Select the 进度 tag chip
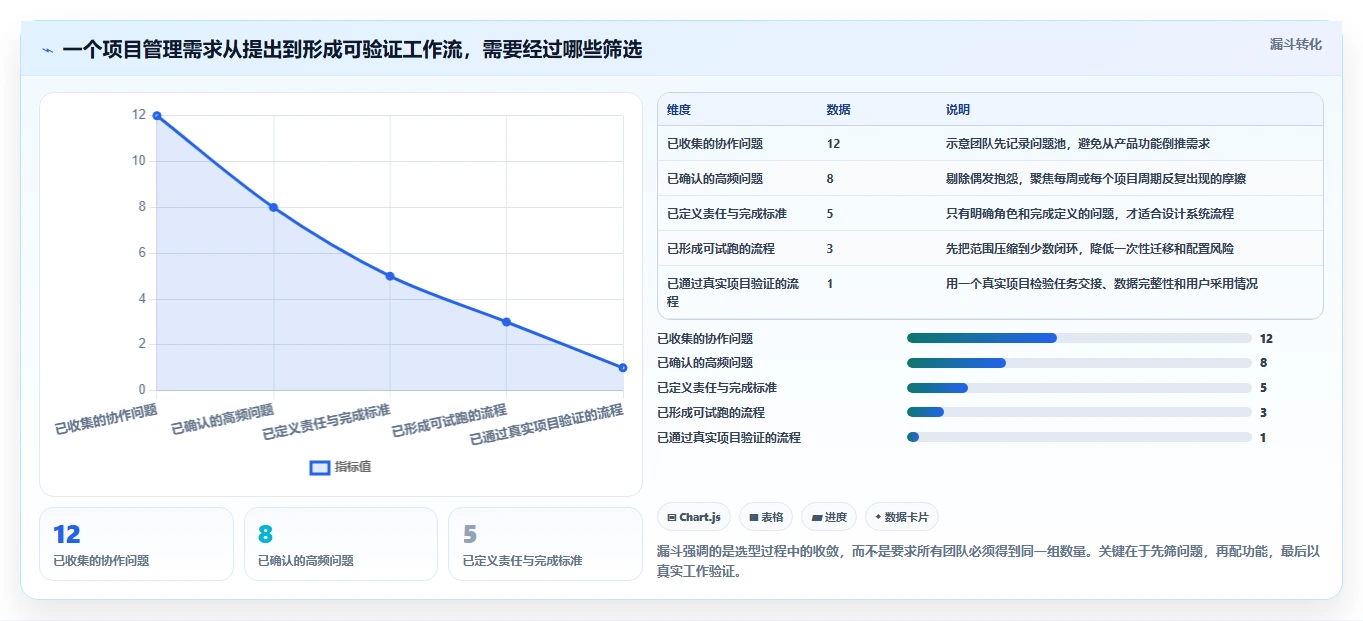The width and height of the screenshot is (1363, 621). 829,517
